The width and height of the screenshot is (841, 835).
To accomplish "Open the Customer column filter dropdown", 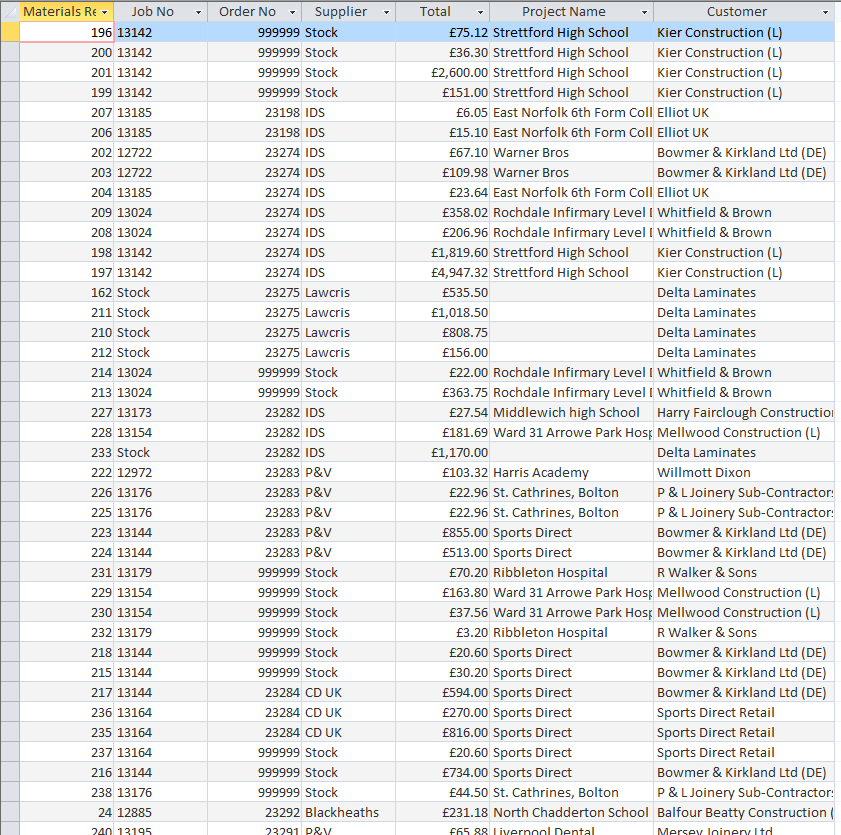I will click(825, 12).
